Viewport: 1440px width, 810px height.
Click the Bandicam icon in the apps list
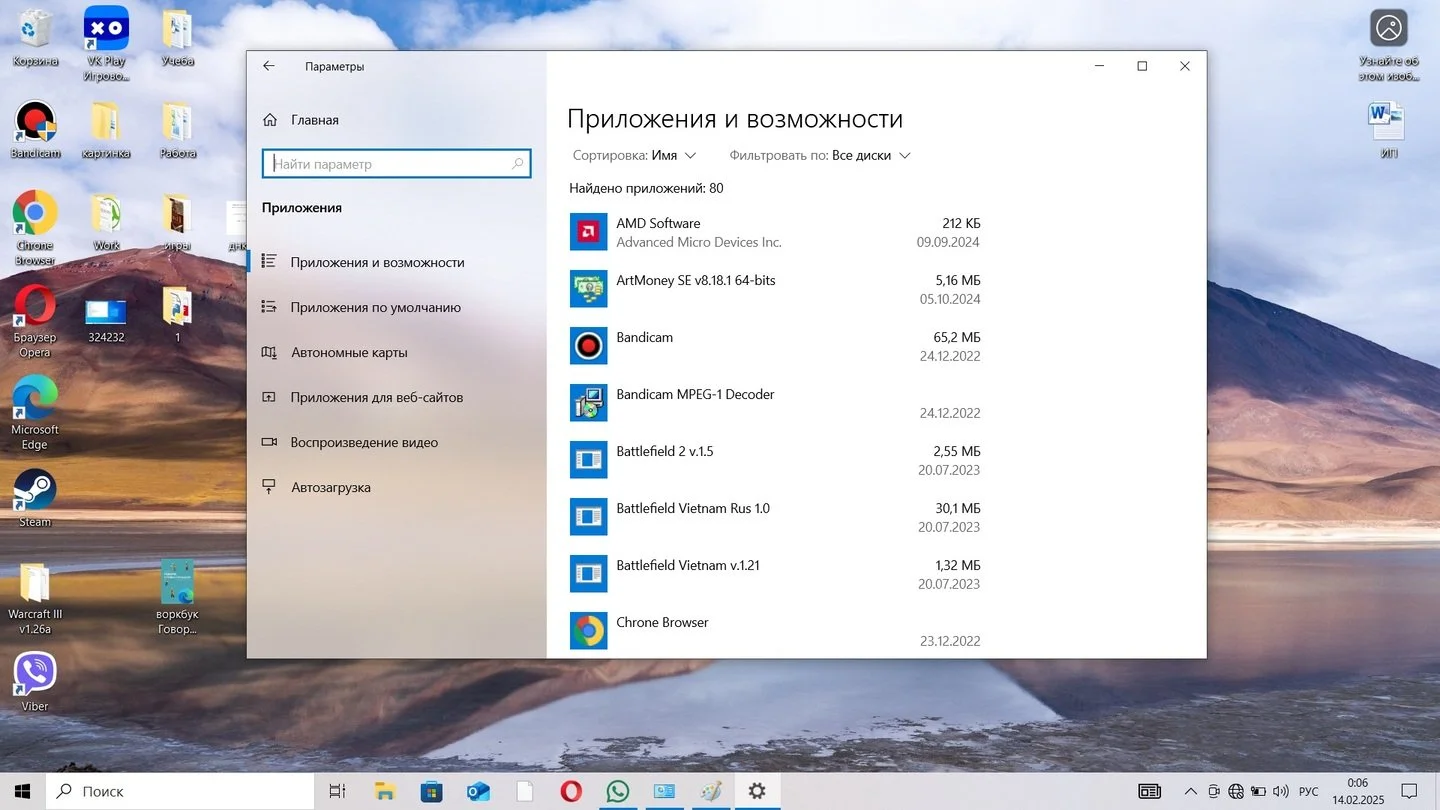588,346
